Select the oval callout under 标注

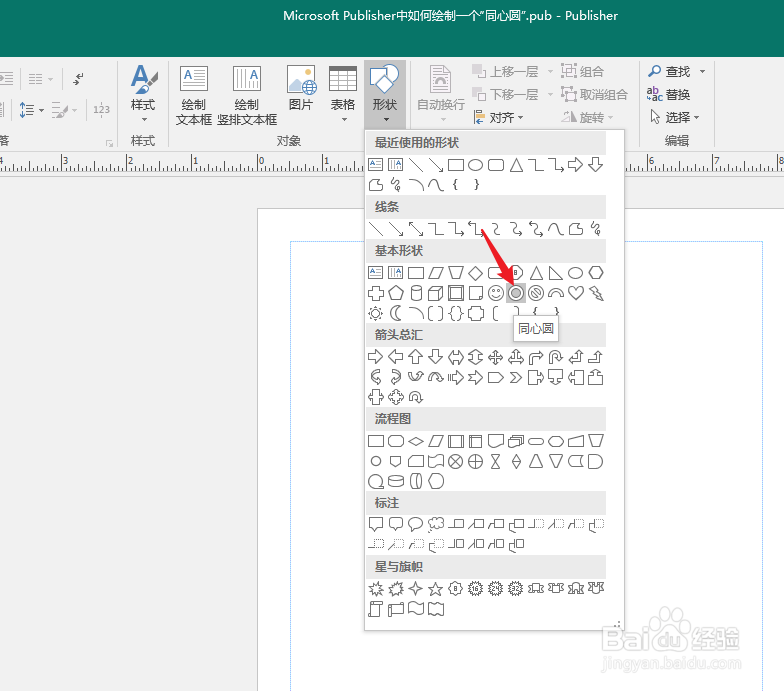point(416,524)
